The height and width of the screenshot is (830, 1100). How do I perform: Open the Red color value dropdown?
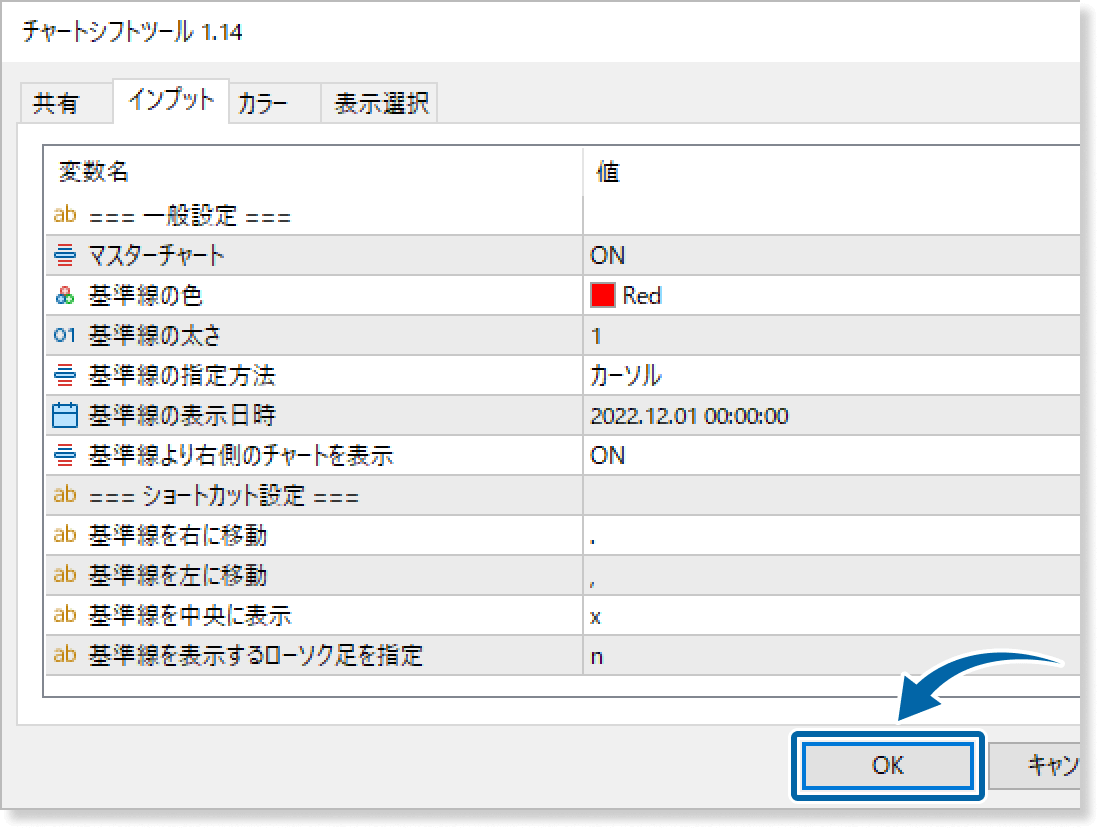click(831, 295)
